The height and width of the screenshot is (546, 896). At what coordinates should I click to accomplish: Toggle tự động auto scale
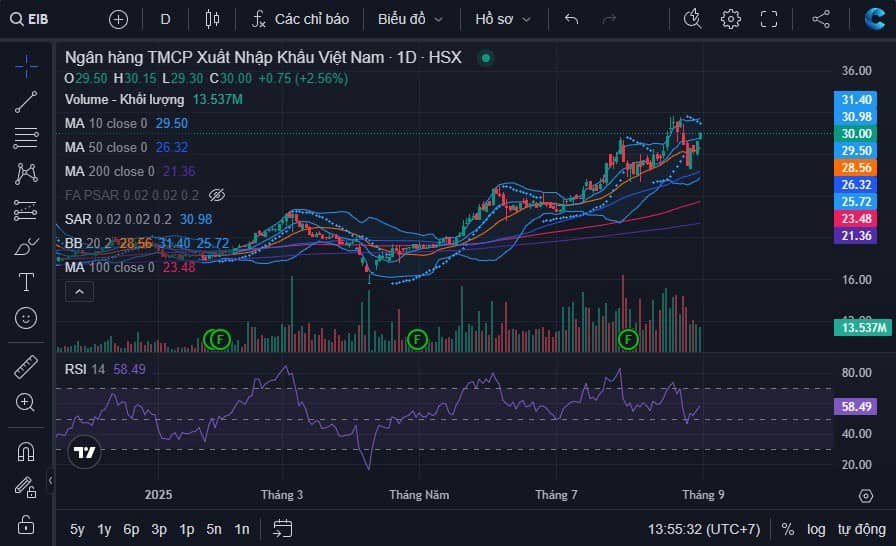862,529
